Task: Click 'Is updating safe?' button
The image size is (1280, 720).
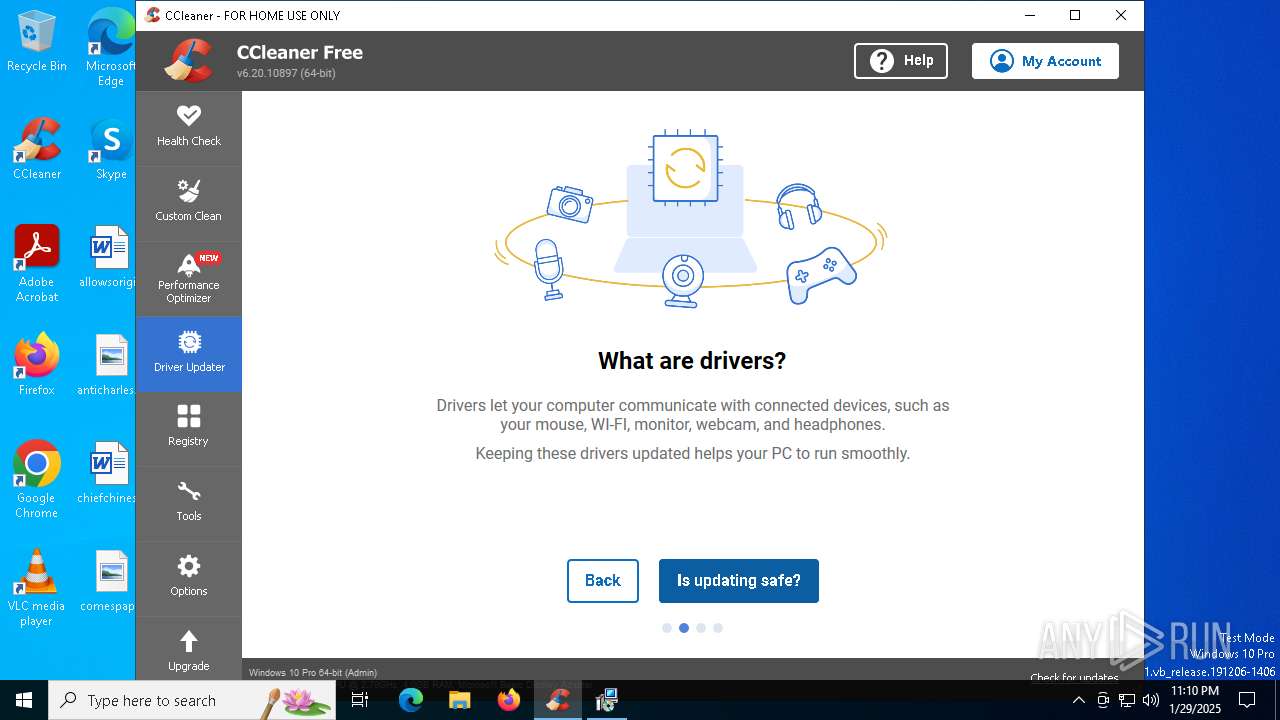Action: pyautogui.click(x=739, y=581)
